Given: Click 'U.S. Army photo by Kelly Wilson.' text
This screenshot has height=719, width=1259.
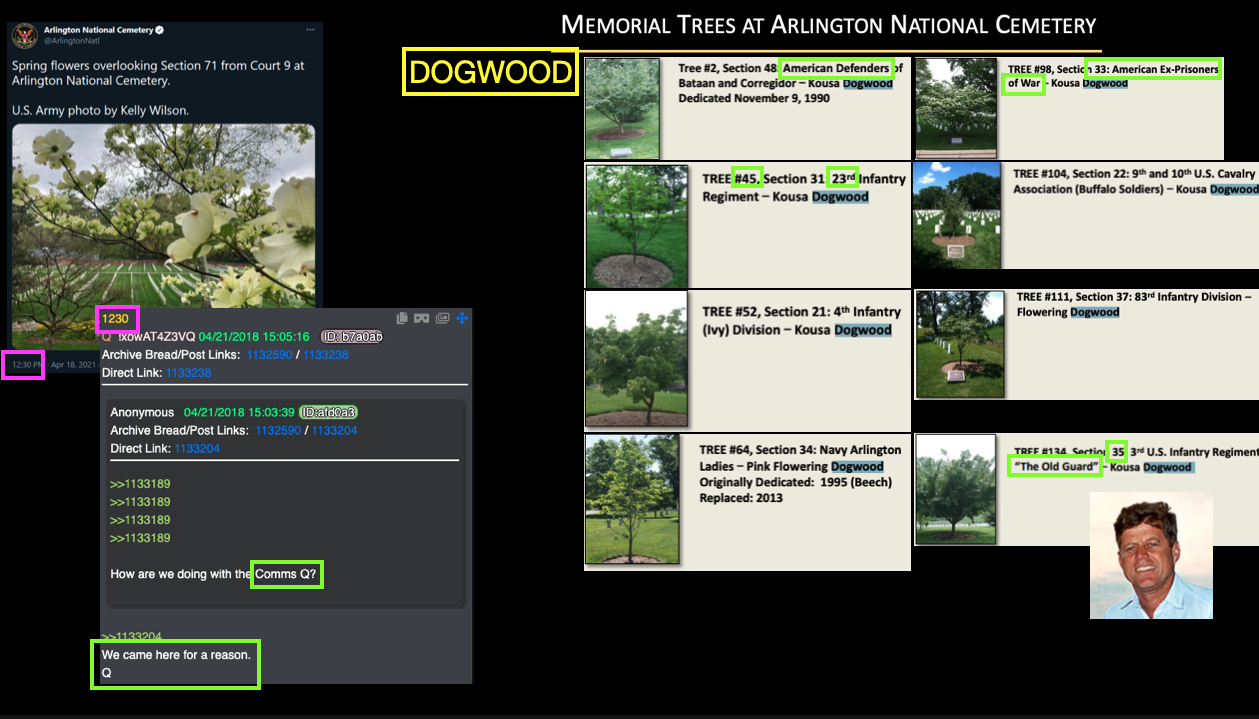Looking at the screenshot, I should tap(100, 110).
